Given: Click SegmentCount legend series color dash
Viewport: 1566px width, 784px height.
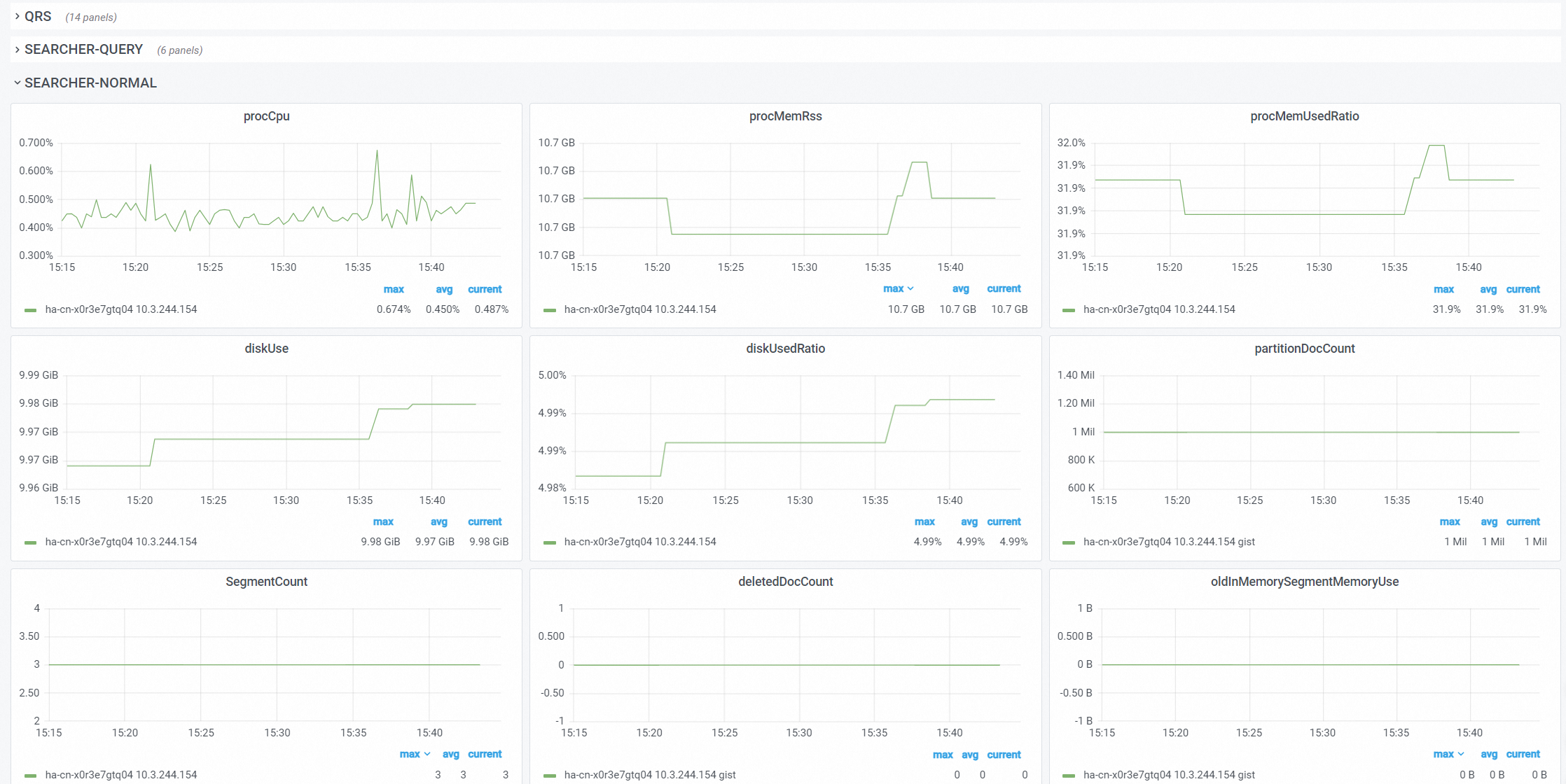Looking at the screenshot, I should [x=30, y=775].
